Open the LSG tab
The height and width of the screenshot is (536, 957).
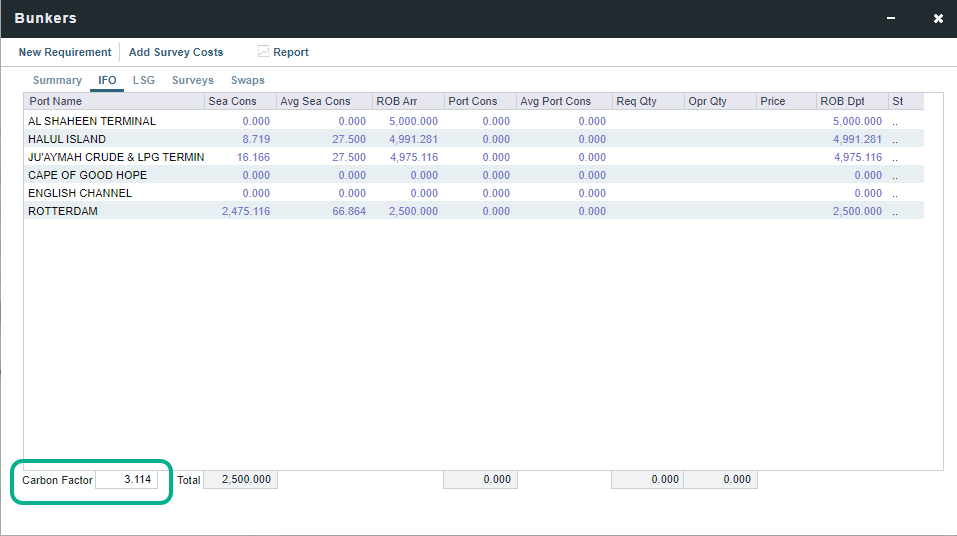144,80
